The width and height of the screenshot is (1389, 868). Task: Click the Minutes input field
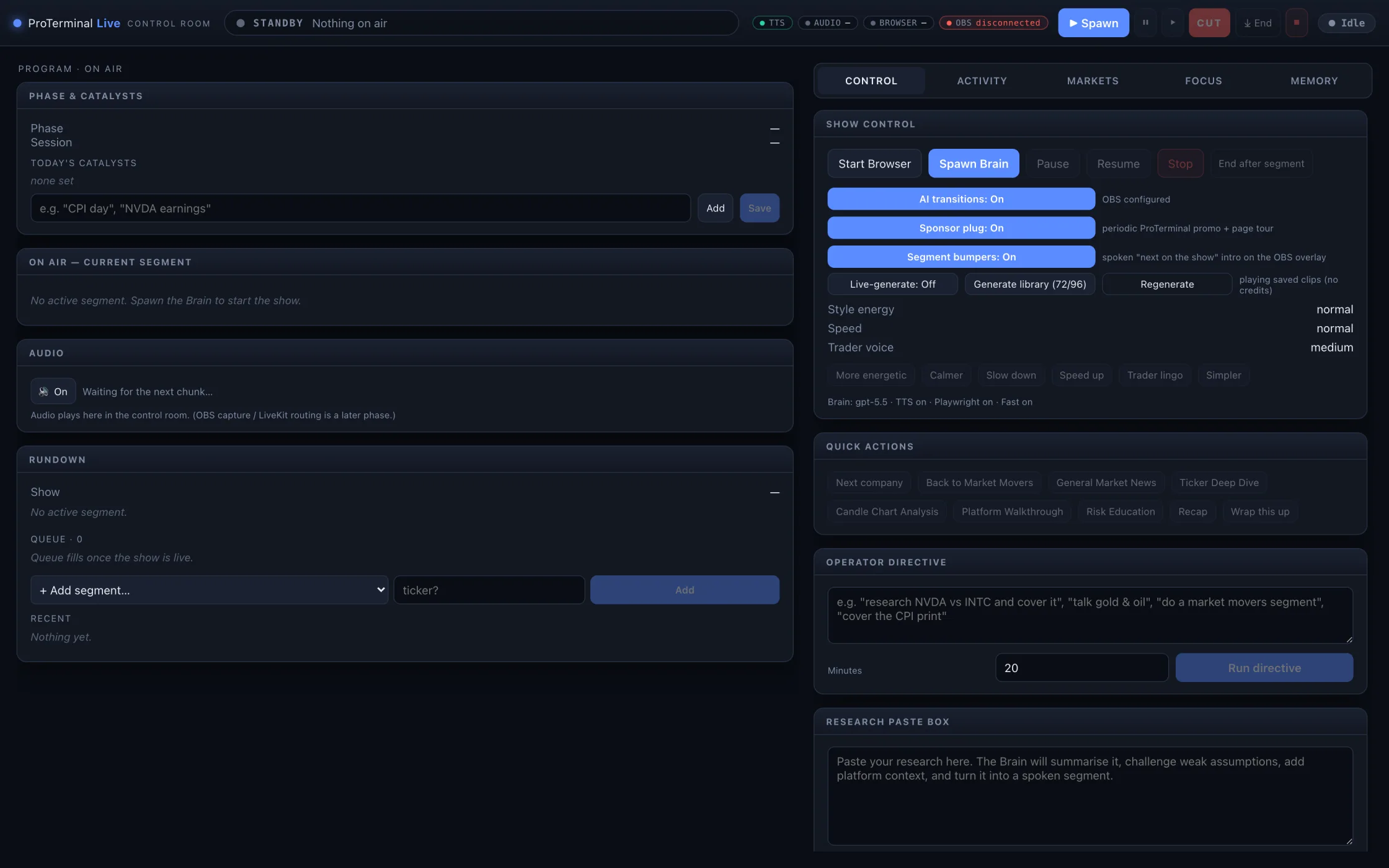1082,668
